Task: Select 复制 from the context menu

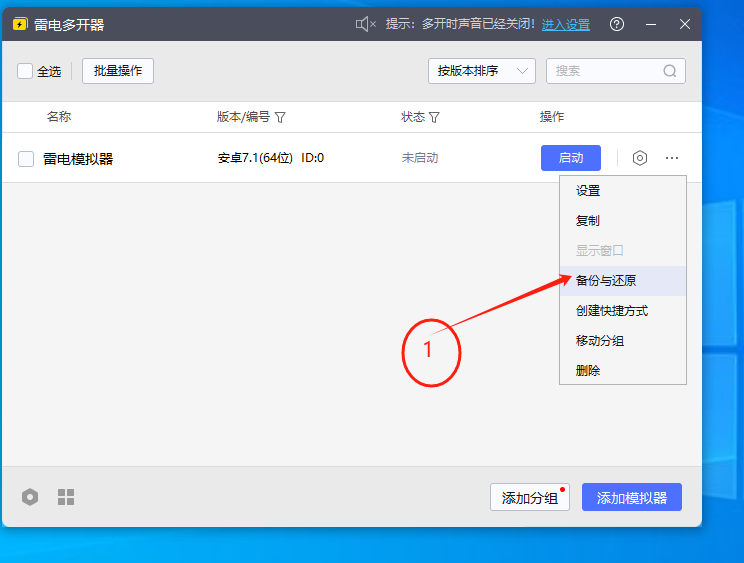Action: pos(623,221)
